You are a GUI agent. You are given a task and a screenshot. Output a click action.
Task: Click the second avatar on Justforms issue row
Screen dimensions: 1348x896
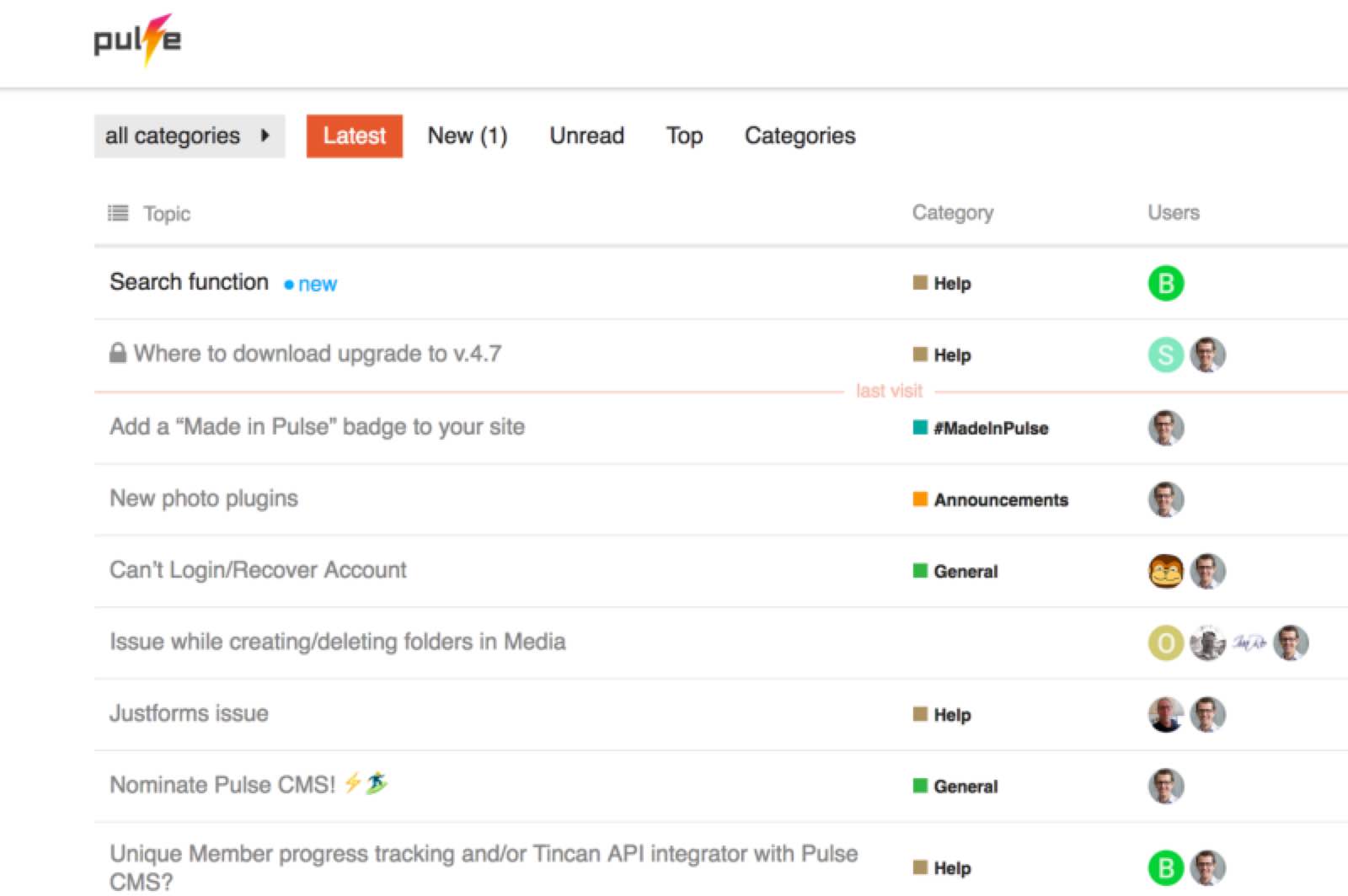coord(1207,715)
